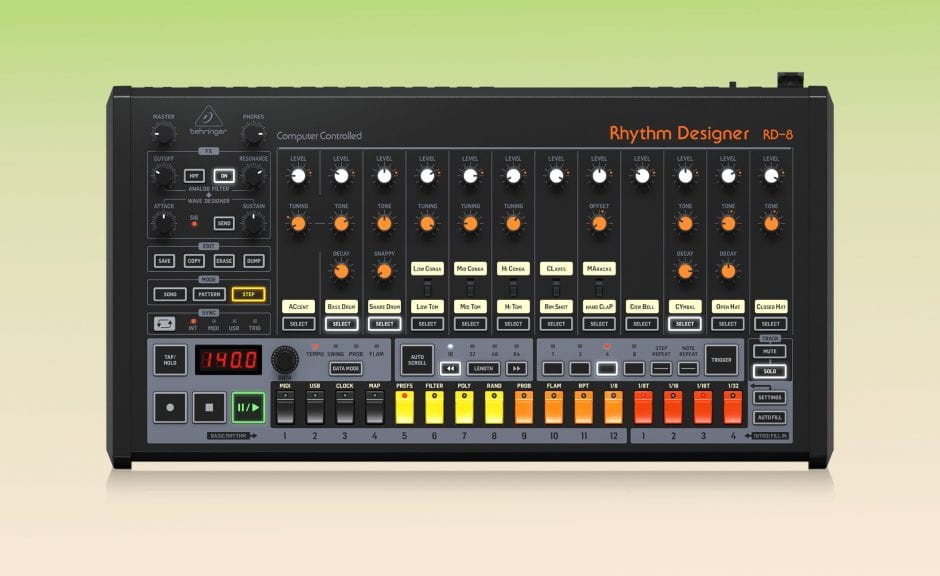This screenshot has width=940, height=576.
Task: Tap the Trigger button in the track section
Action: point(720,359)
